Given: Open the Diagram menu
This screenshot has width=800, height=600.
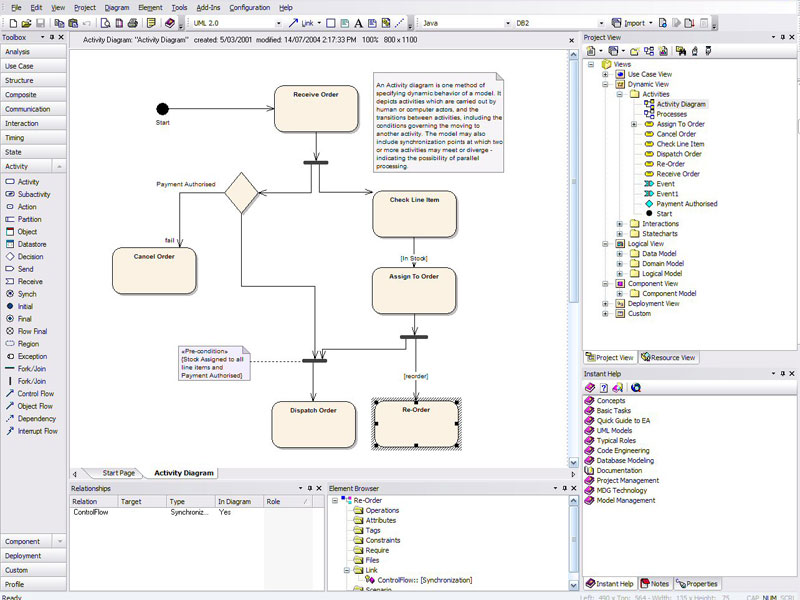Looking at the screenshot, I should (119, 8).
